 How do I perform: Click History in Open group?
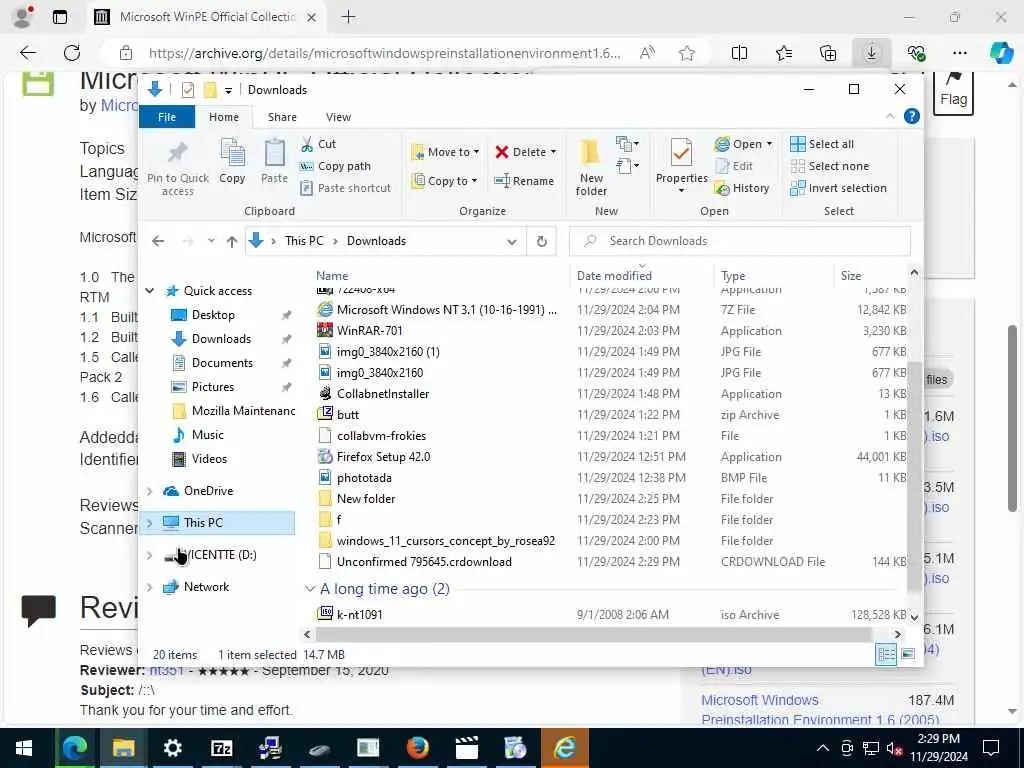pos(742,188)
